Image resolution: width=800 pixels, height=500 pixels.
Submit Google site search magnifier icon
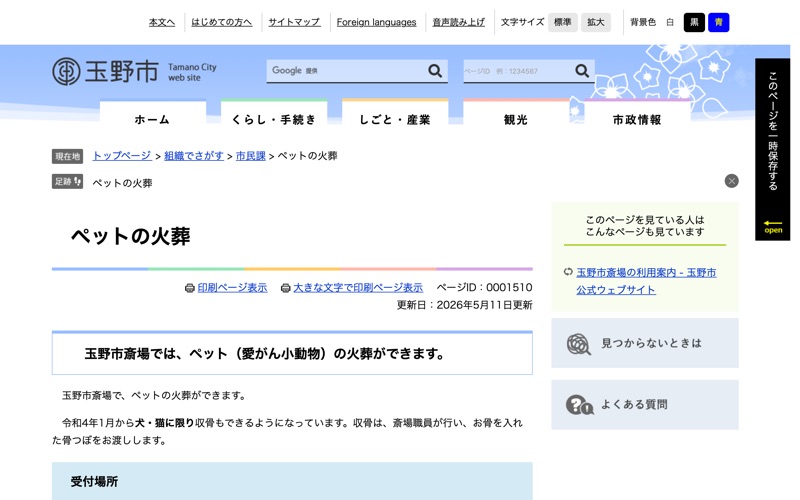pos(435,71)
